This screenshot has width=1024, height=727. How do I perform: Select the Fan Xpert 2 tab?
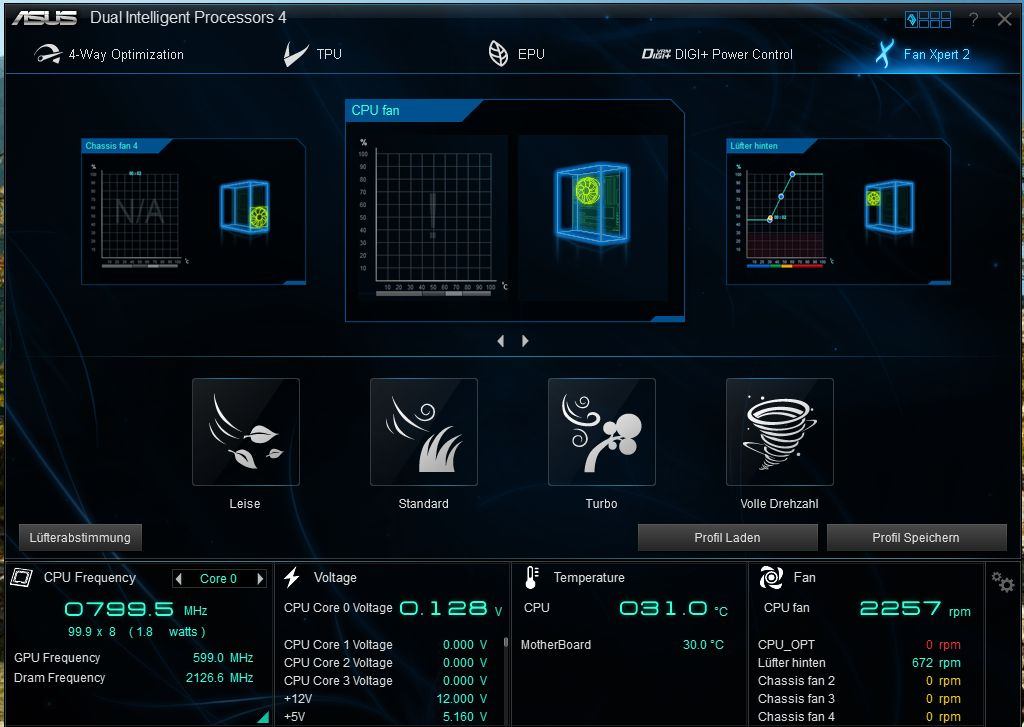[x=922, y=54]
